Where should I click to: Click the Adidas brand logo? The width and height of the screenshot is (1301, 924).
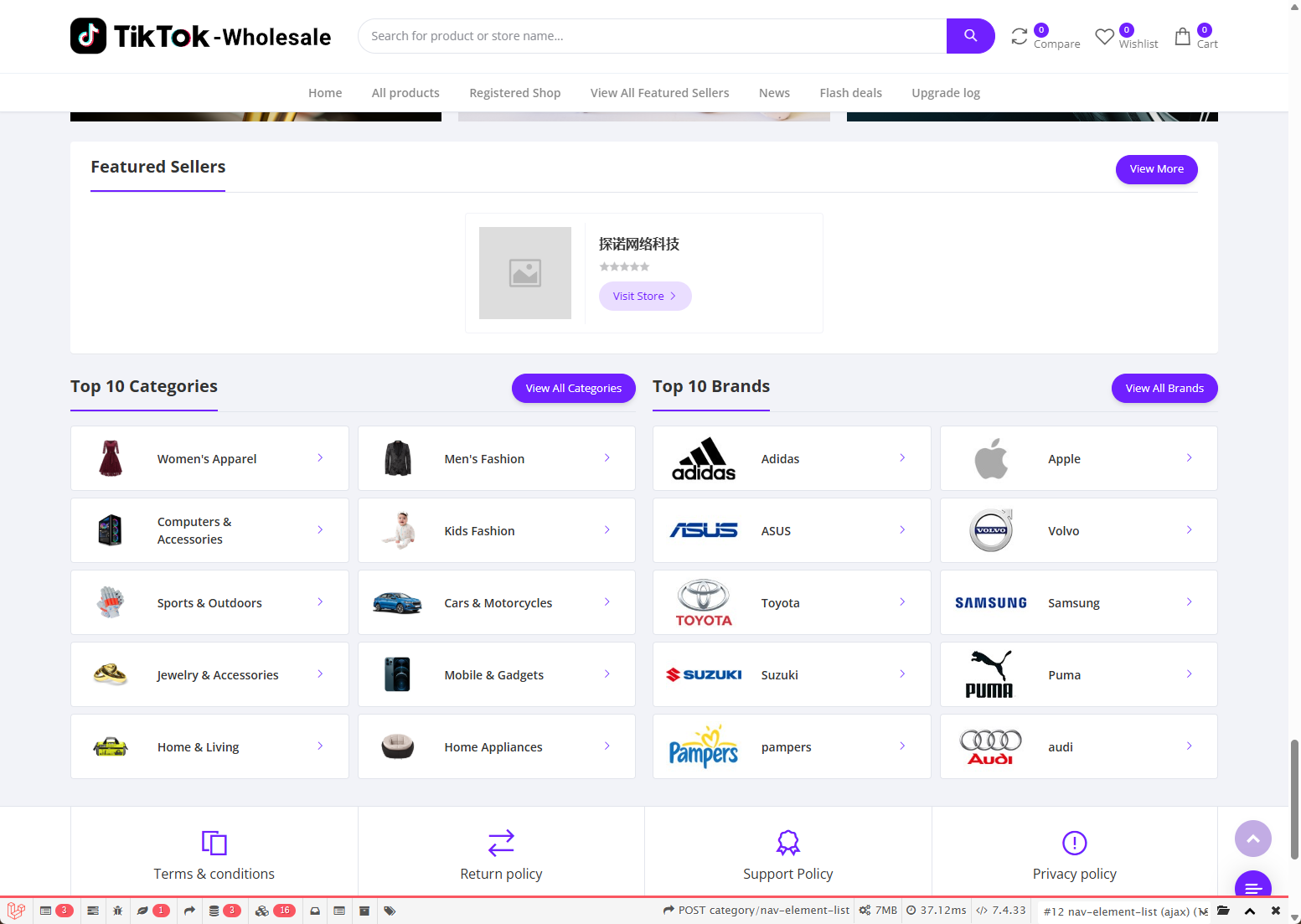pyautogui.click(x=704, y=459)
